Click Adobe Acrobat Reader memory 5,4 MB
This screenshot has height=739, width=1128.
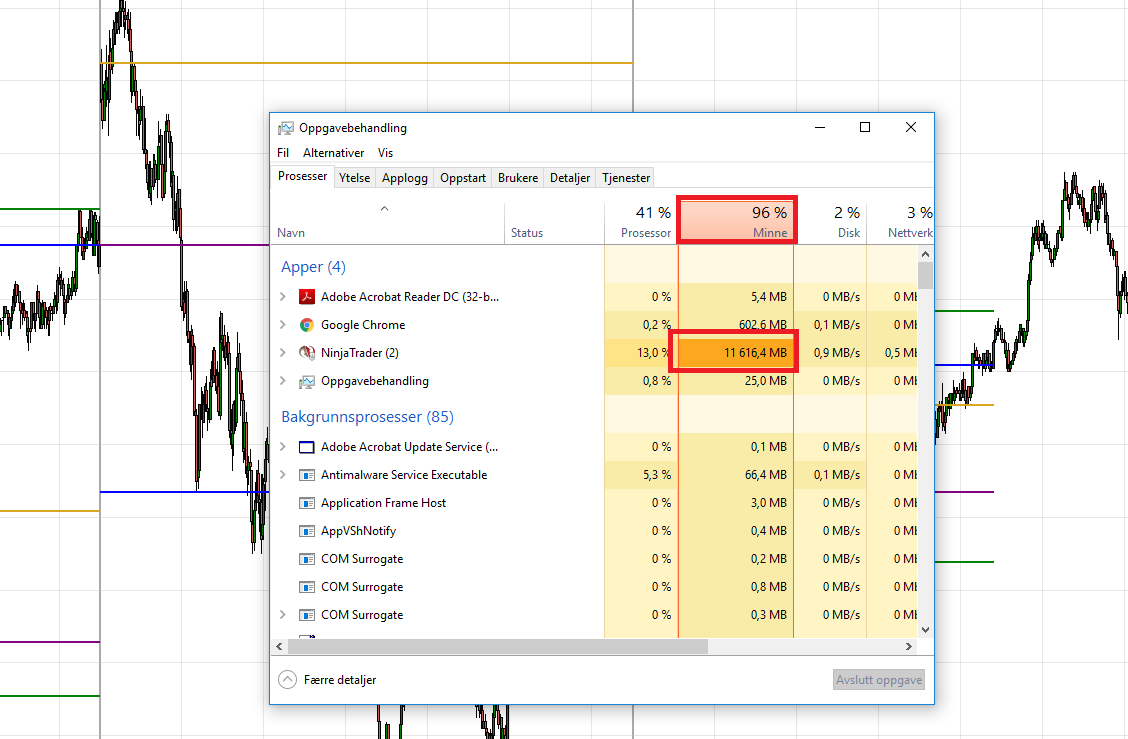pyautogui.click(x=768, y=296)
